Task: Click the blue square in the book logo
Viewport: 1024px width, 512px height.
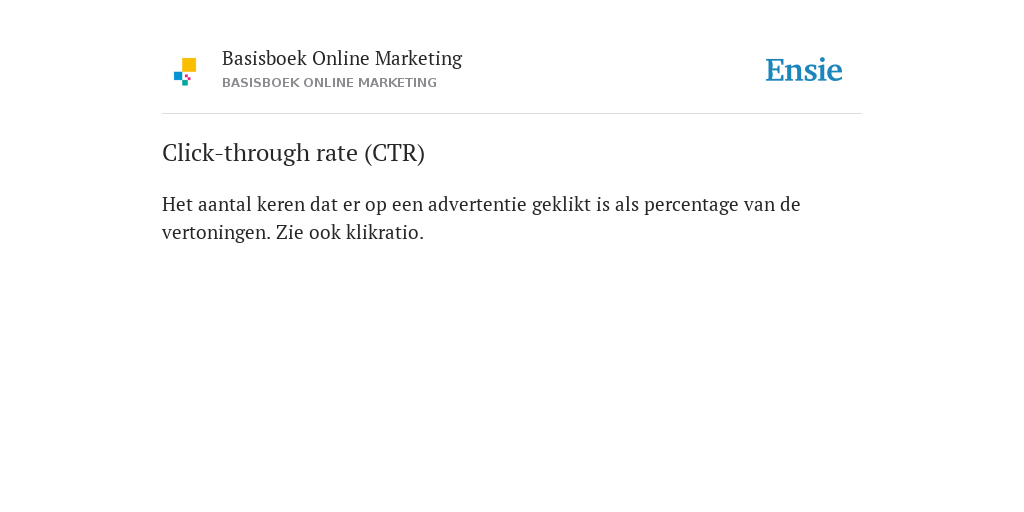Action: pyautogui.click(x=178, y=76)
